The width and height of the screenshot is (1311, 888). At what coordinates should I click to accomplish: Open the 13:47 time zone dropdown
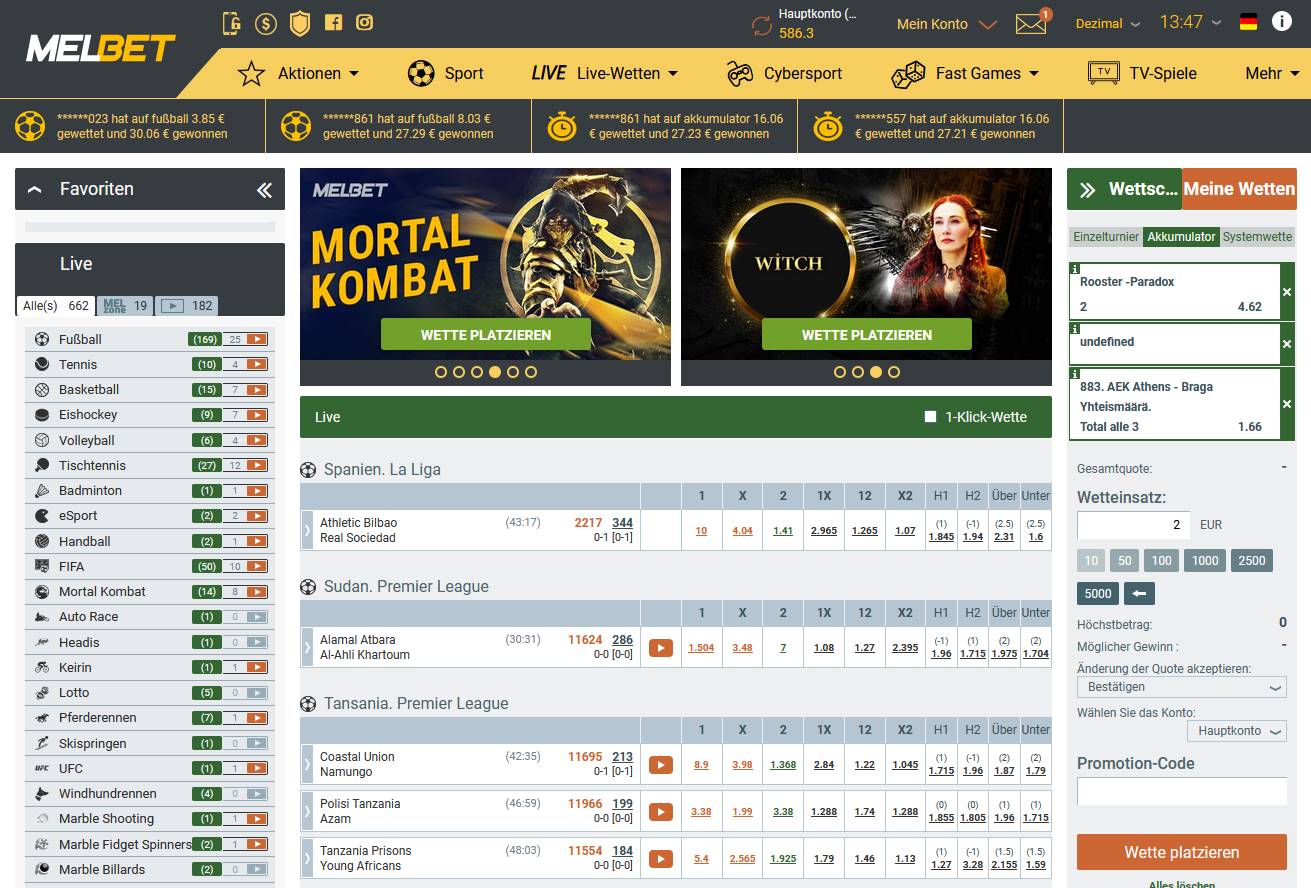point(1190,22)
